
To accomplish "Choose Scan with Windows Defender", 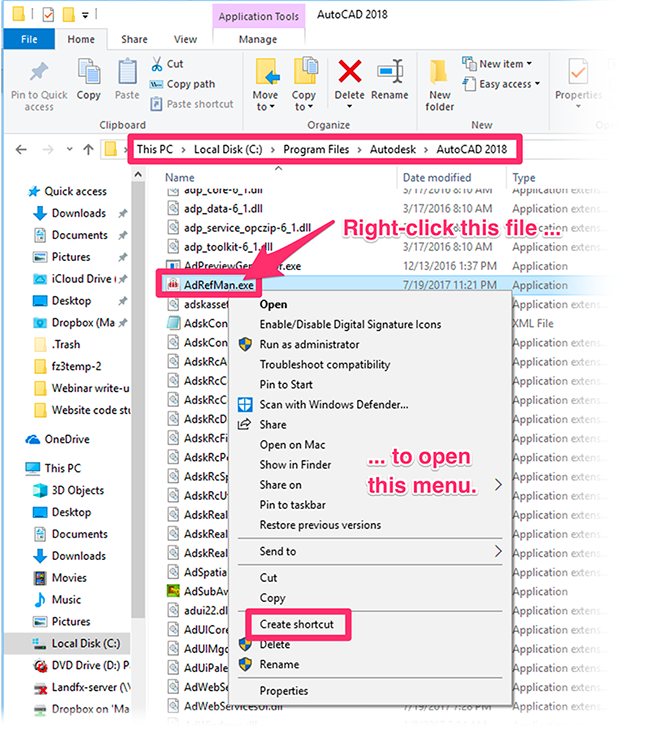I will 334,405.
